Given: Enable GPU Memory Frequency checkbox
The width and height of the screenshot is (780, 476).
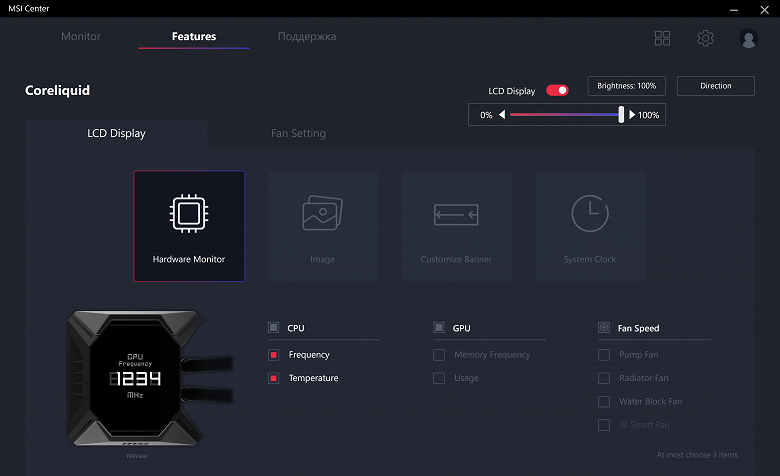Looking at the screenshot, I should 439,355.
